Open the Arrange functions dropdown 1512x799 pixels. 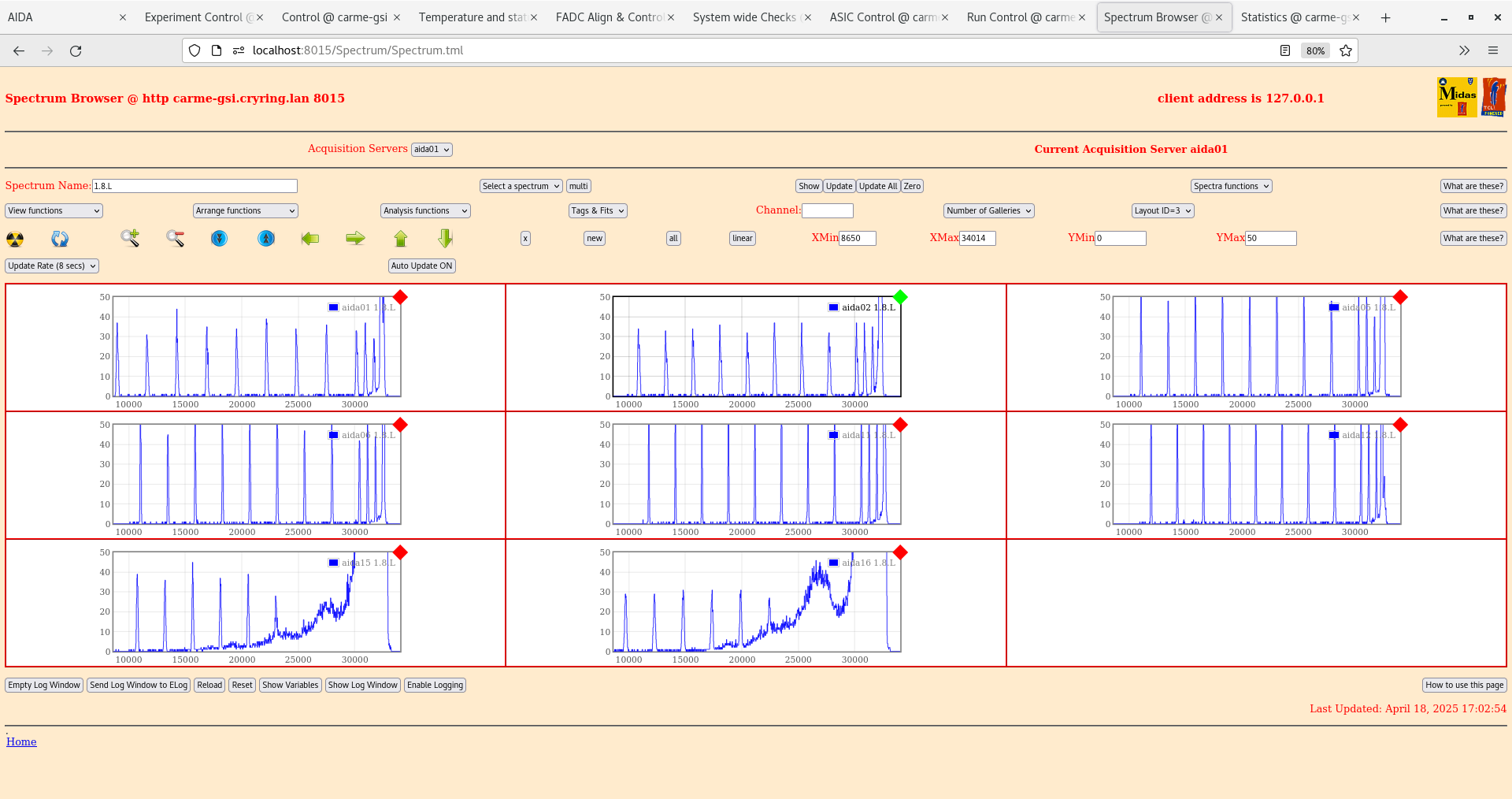point(245,210)
